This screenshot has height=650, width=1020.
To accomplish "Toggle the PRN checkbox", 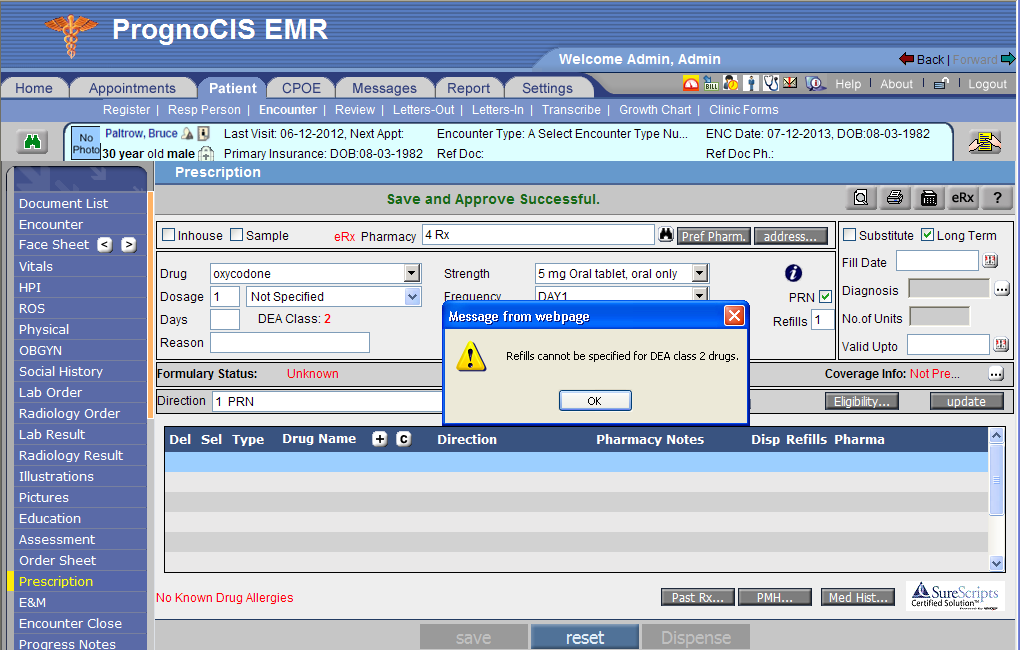I will [825, 297].
